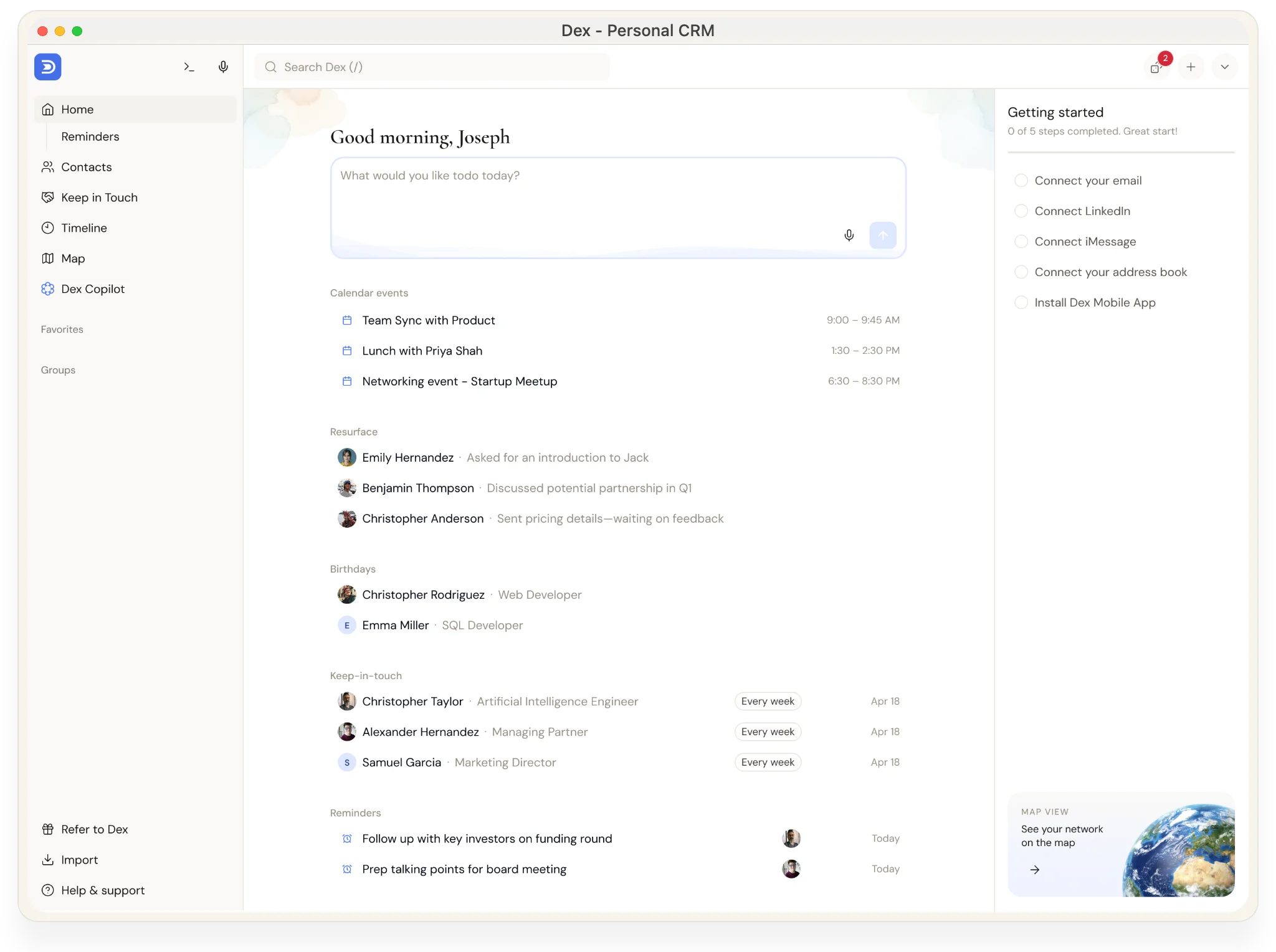The width and height of the screenshot is (1276, 952).
Task: Click Emma Miller's initial E avatar
Action: pos(347,625)
